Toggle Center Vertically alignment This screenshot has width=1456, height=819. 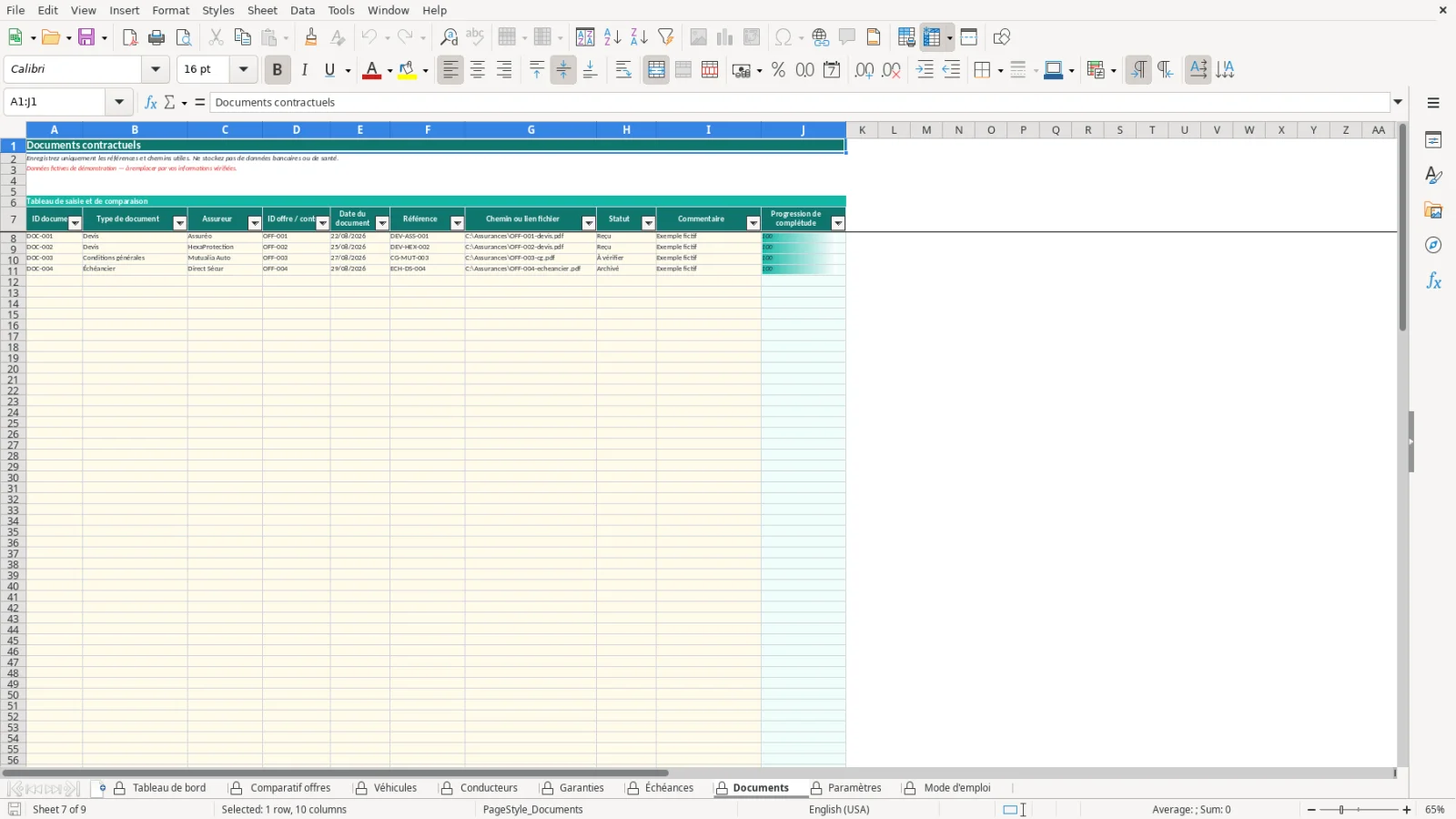coord(563,70)
